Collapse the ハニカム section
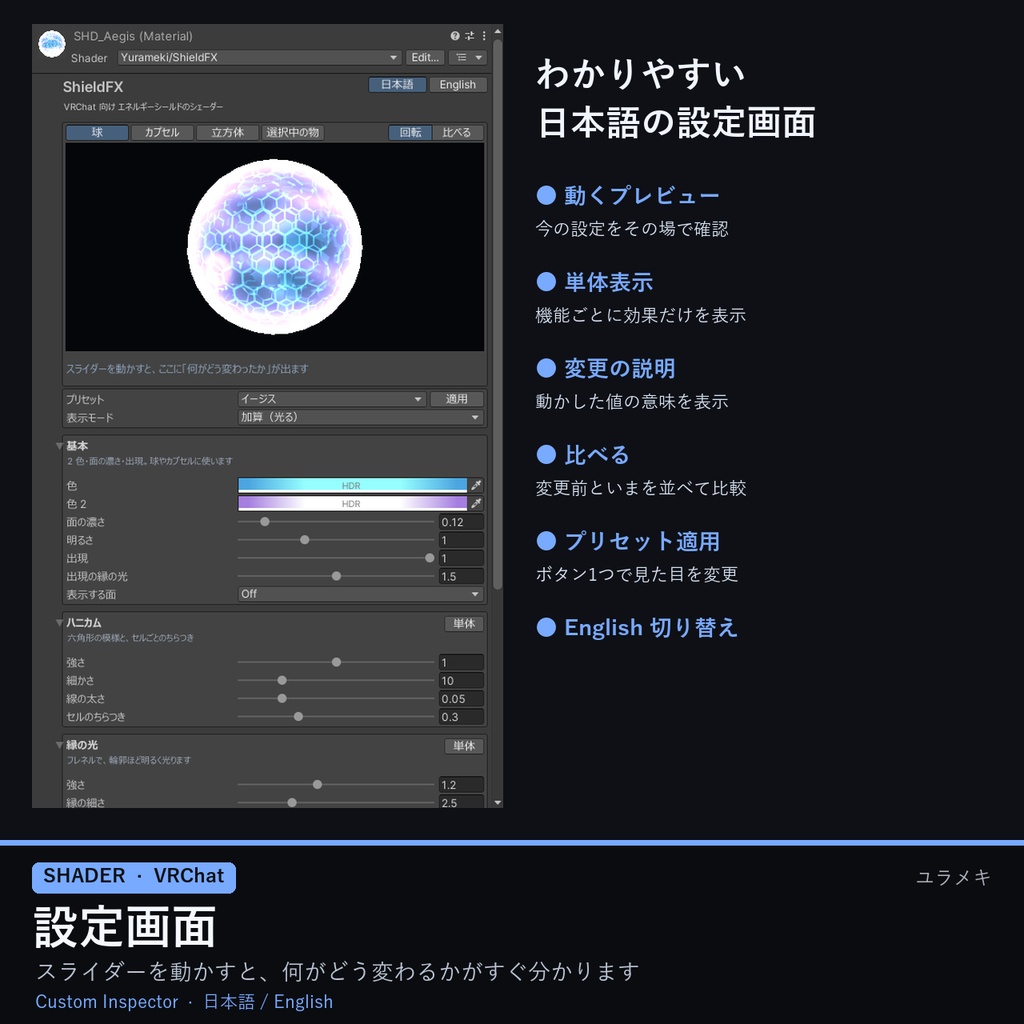Image resolution: width=1024 pixels, height=1024 pixels. (x=59, y=623)
